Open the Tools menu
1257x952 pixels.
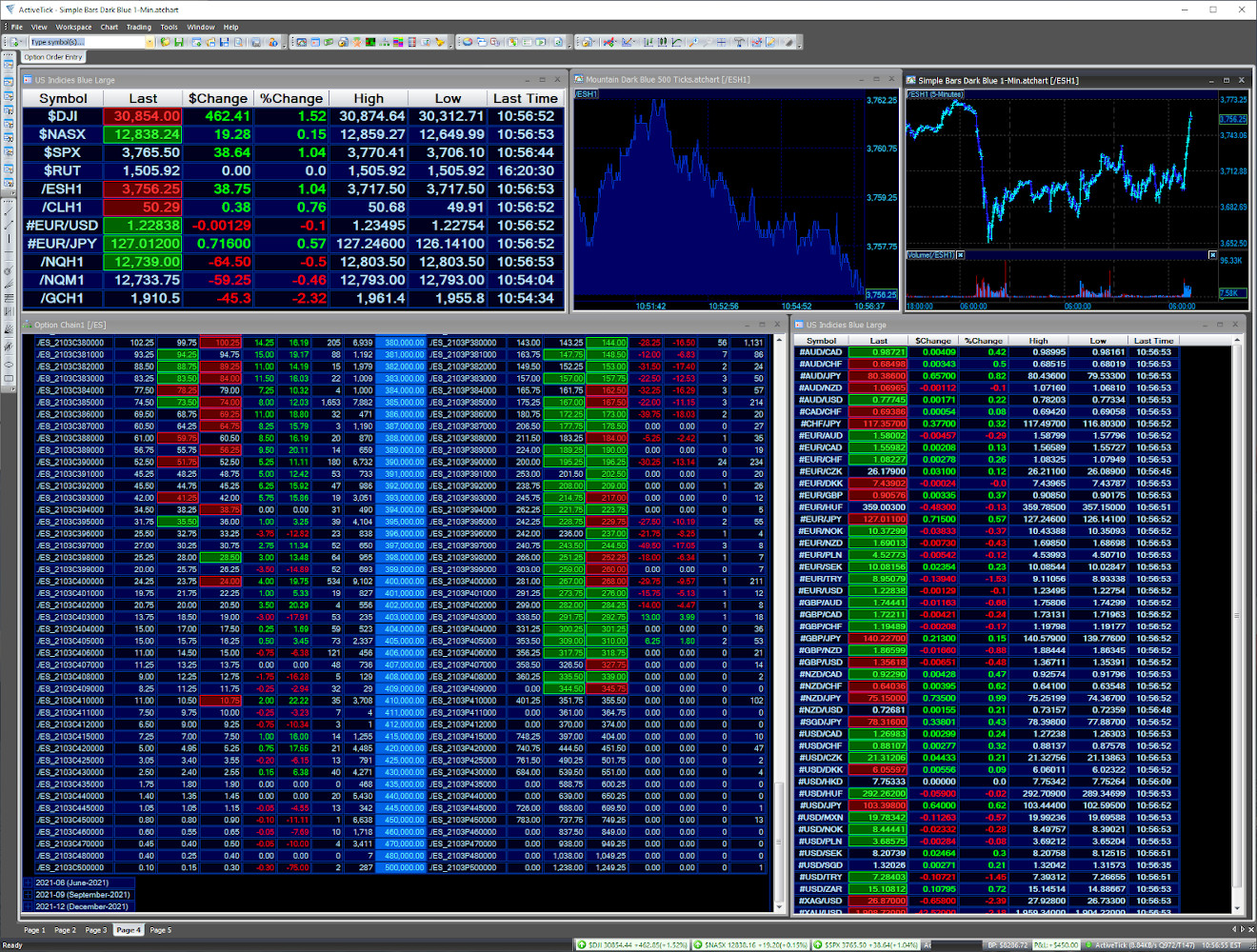[x=169, y=27]
